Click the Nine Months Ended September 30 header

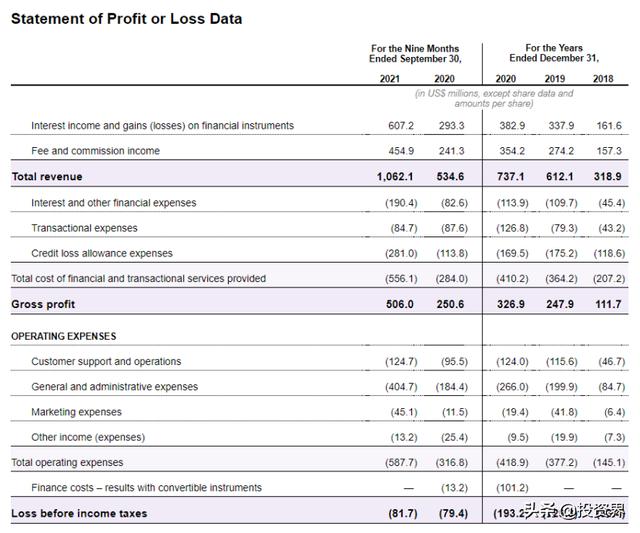414,53
